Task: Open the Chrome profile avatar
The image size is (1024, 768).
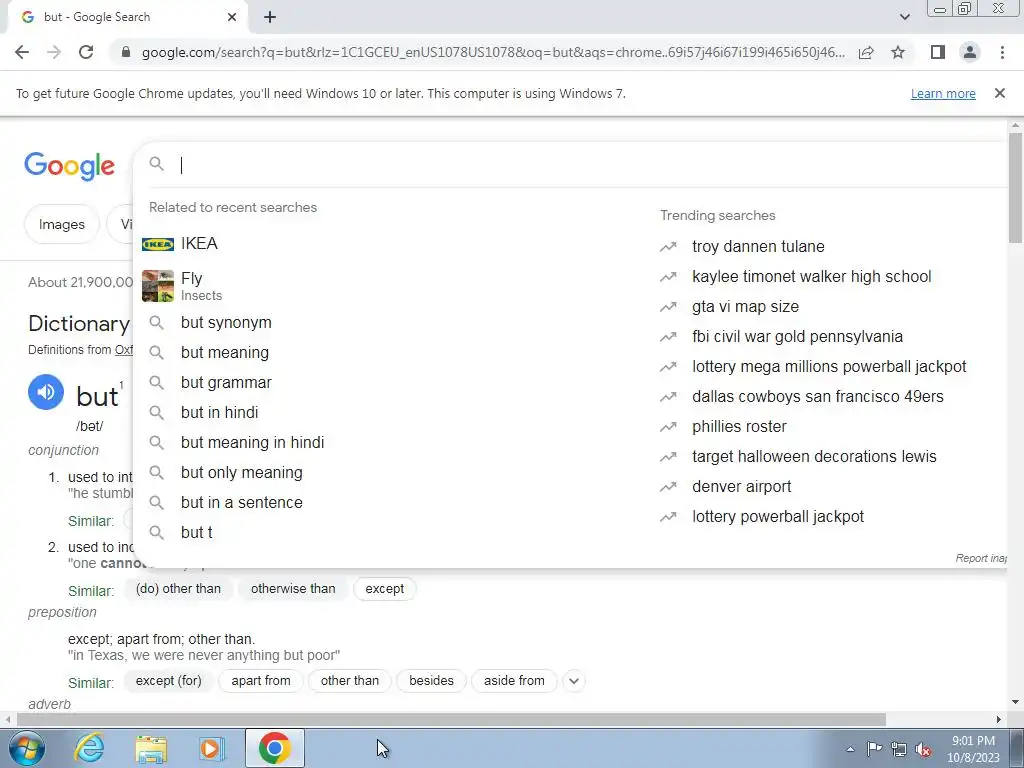Action: 970,52
